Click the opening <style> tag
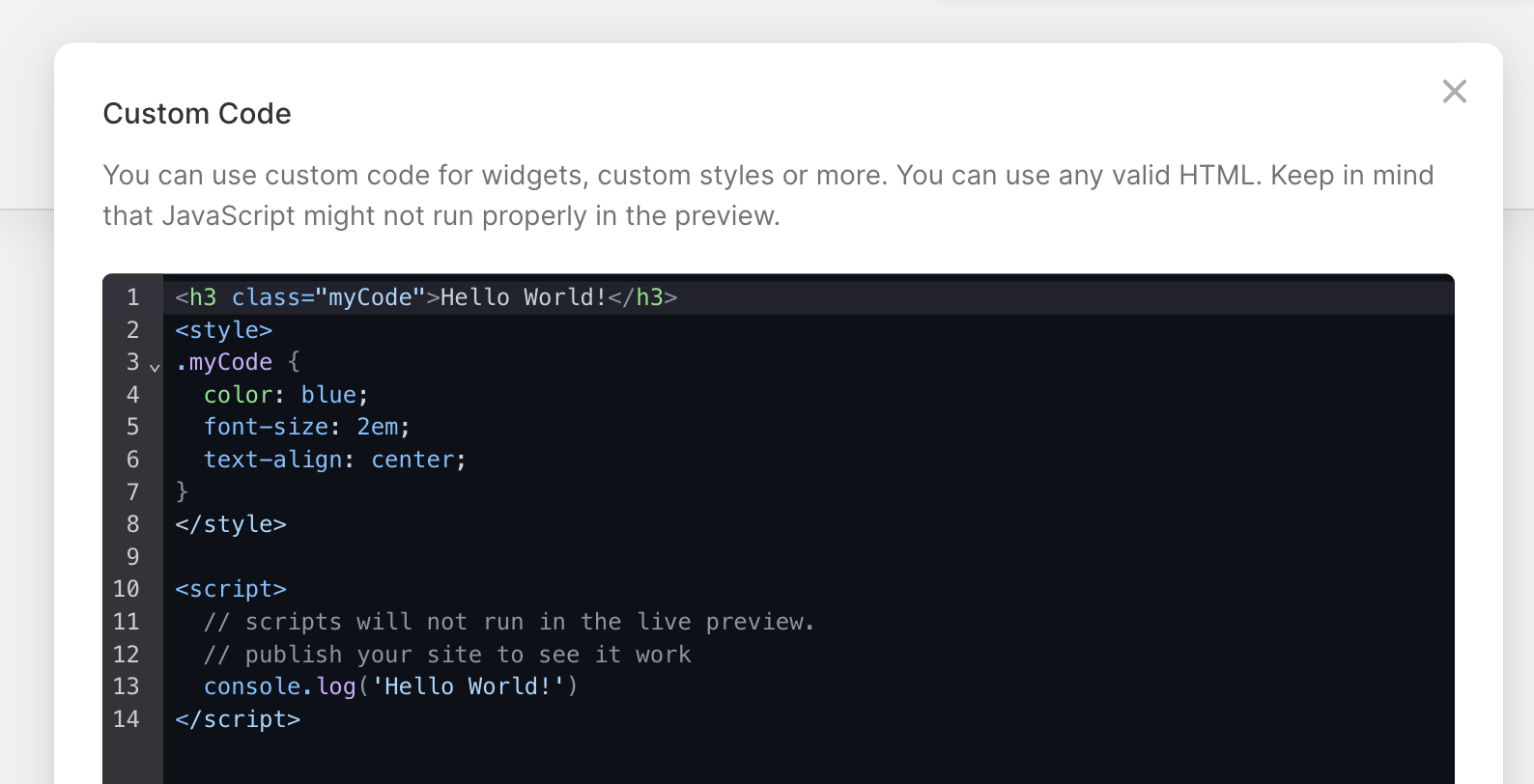 (224, 330)
